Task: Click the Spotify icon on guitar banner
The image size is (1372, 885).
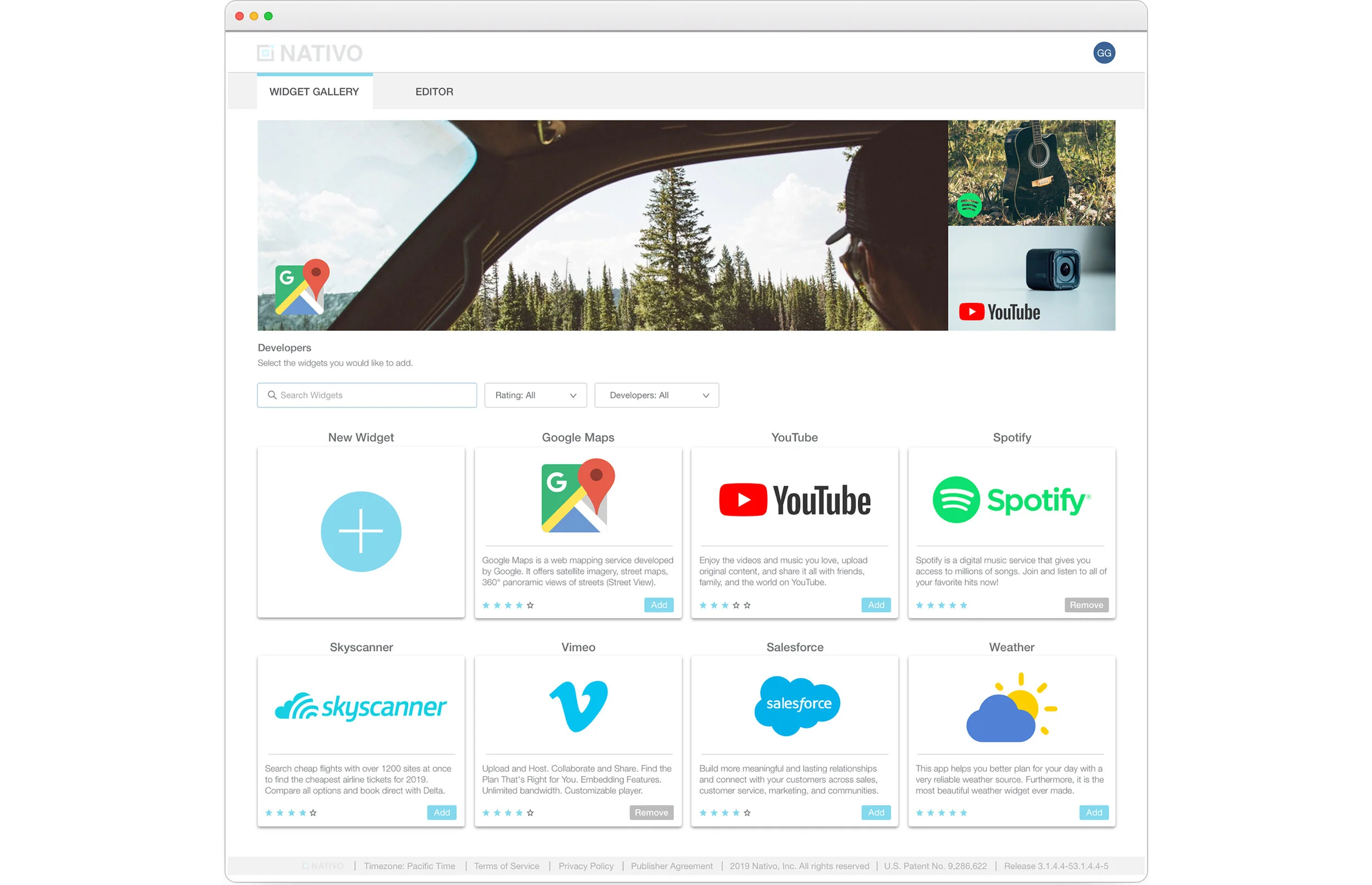Action: 969,205
